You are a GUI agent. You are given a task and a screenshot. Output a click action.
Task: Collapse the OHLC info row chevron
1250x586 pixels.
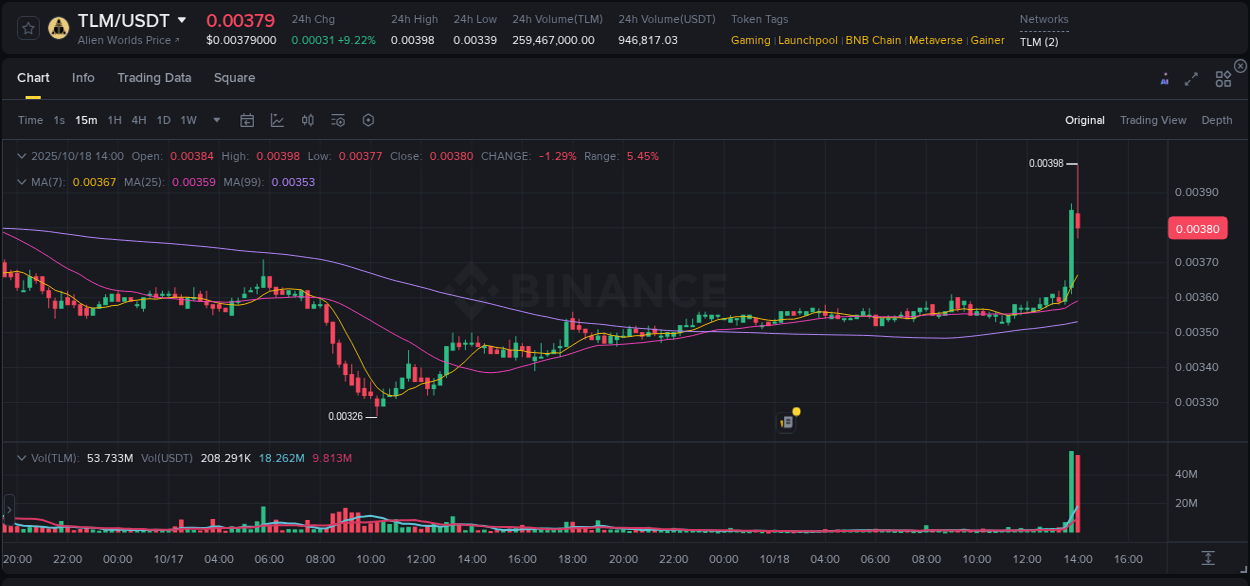[22, 156]
